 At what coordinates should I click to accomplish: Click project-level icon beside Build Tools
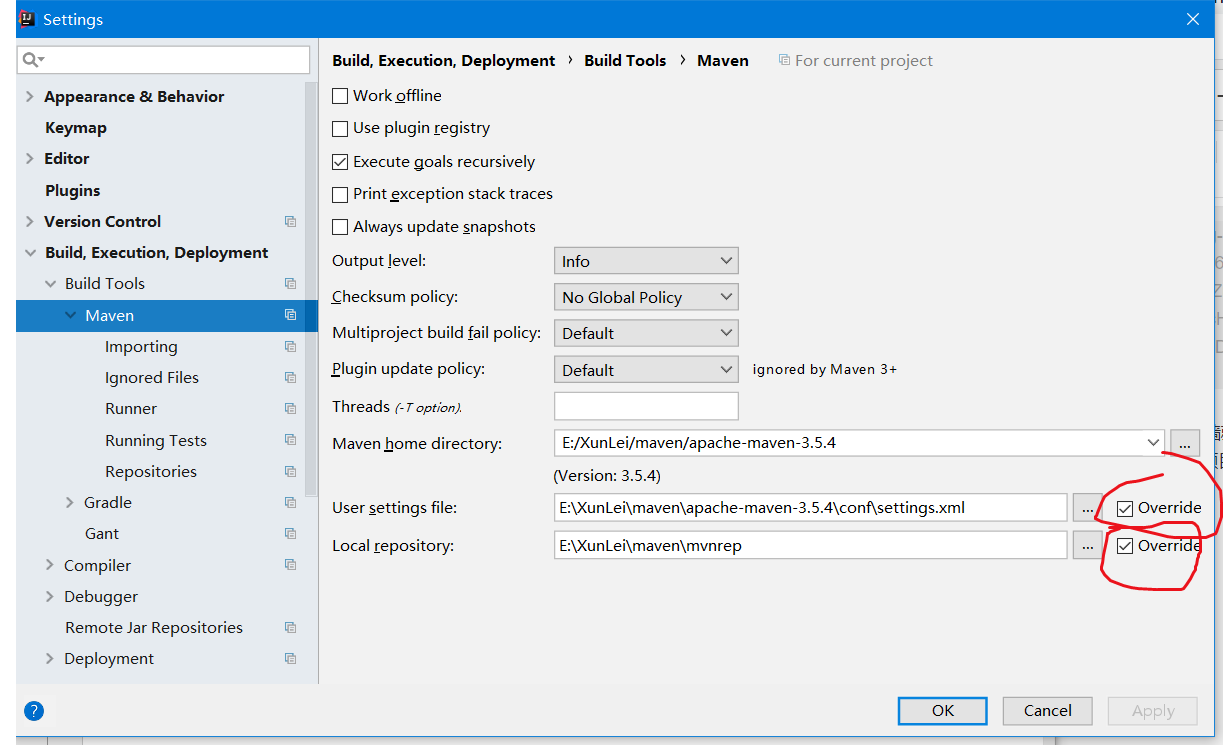pos(290,284)
